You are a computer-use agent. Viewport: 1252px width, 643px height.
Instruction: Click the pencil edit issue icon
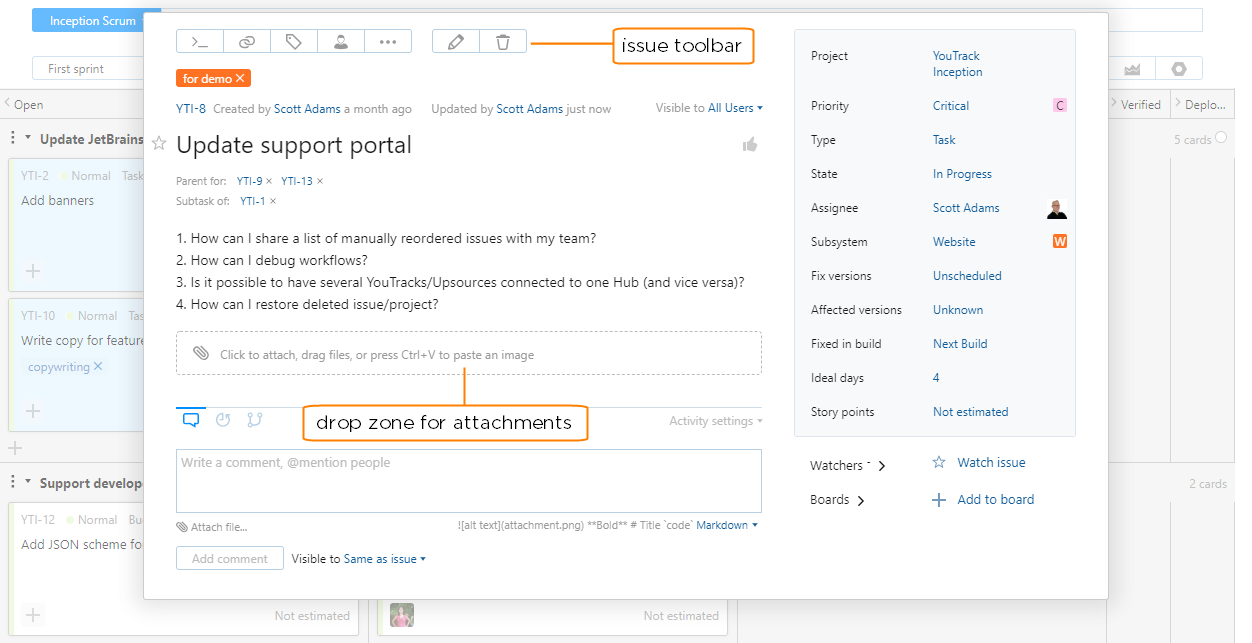click(456, 41)
